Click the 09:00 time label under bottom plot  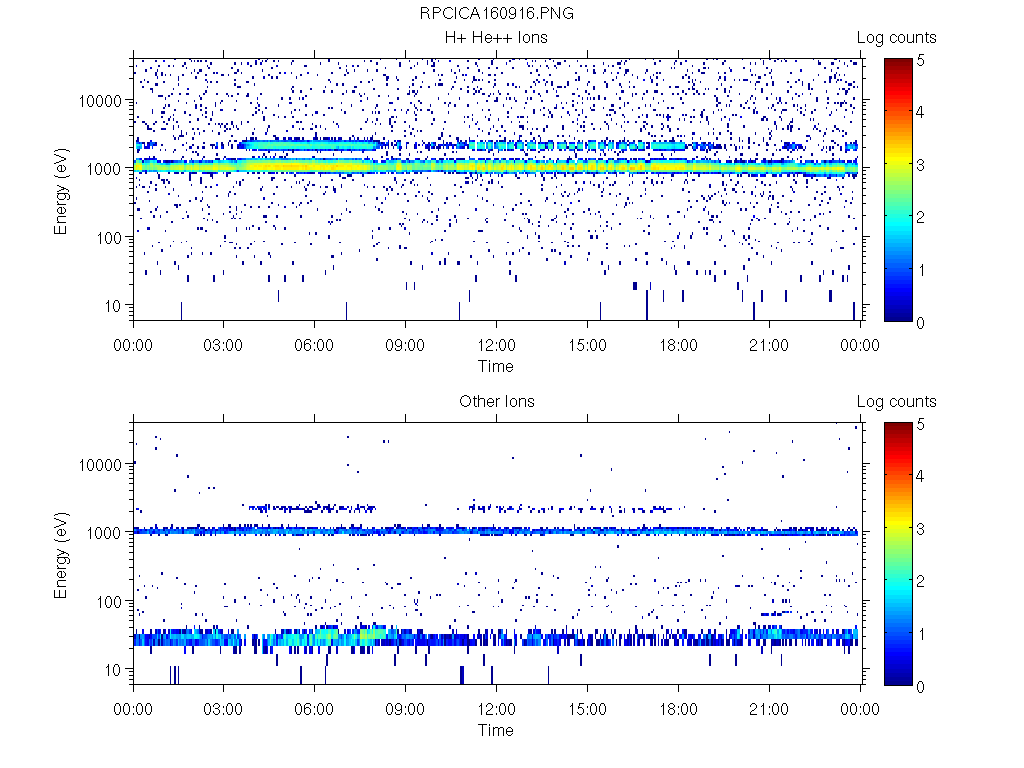(x=405, y=709)
